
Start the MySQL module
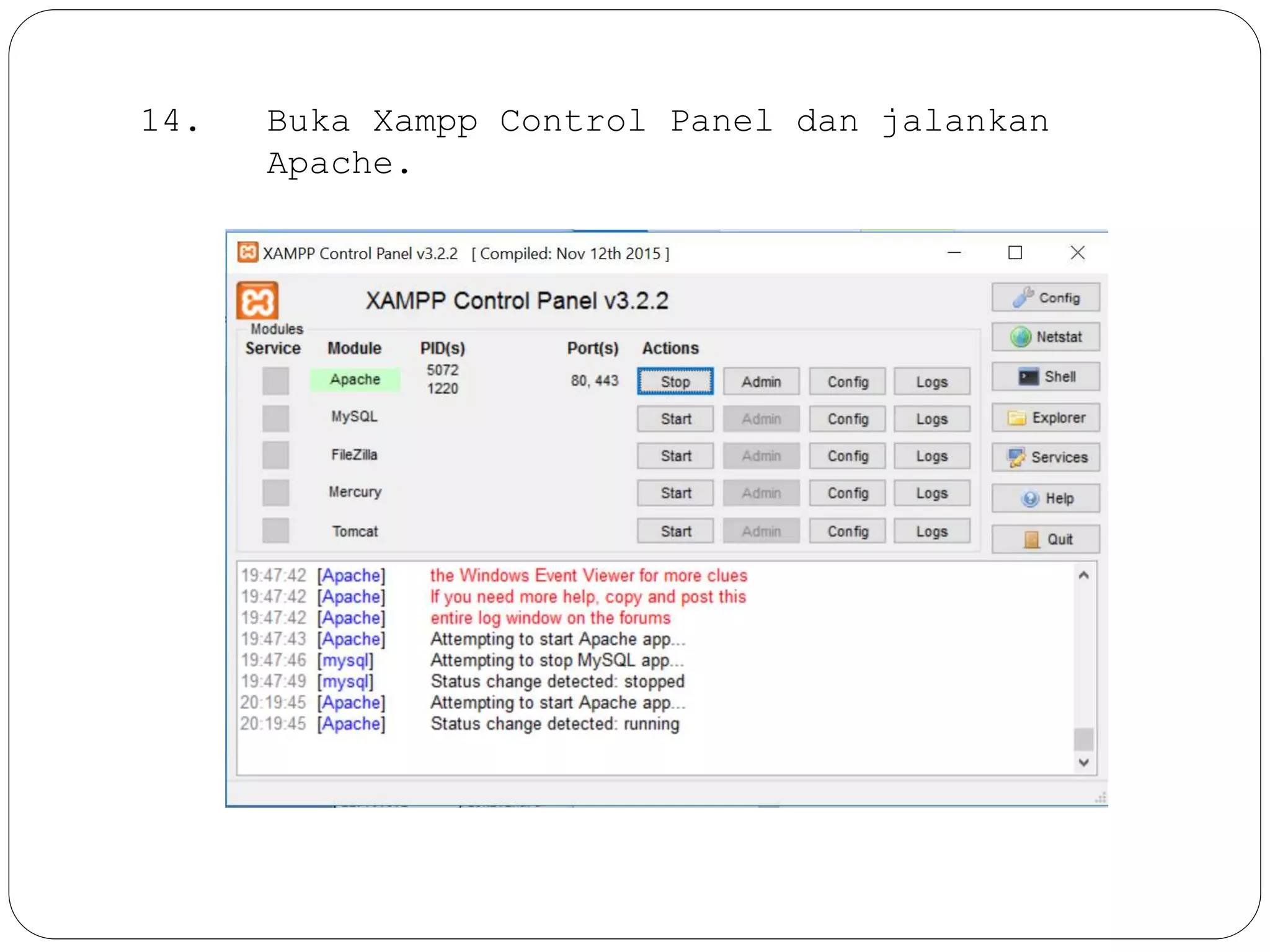tap(675, 419)
